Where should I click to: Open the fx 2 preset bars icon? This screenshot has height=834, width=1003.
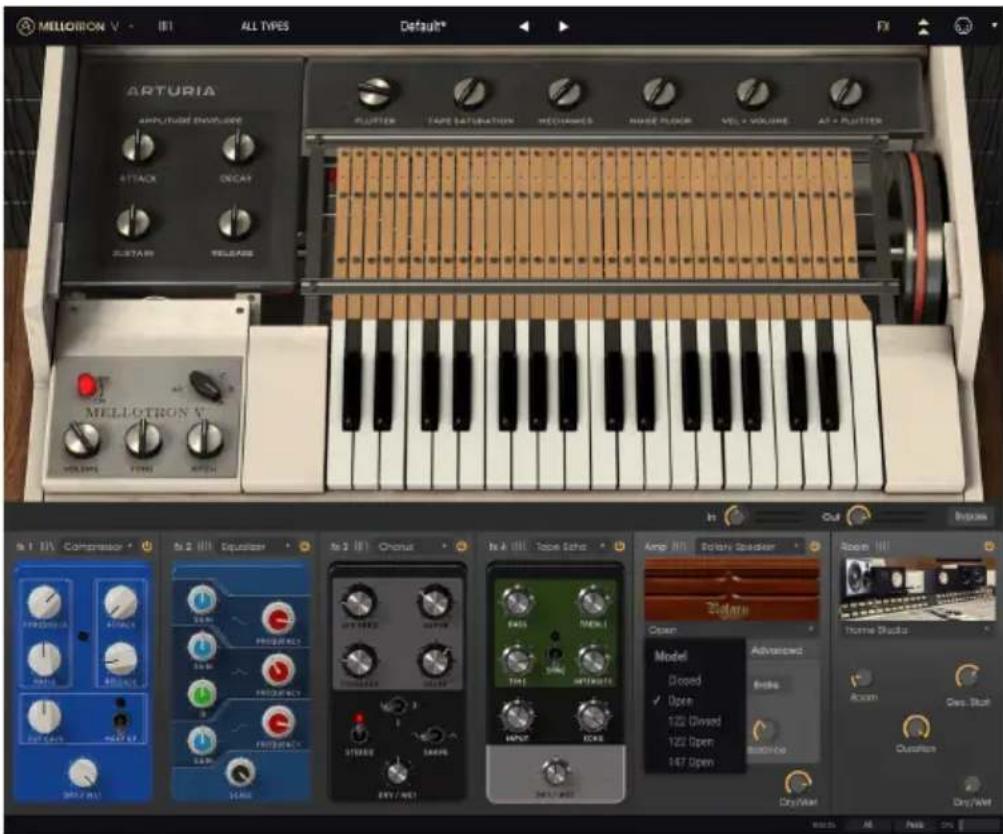204,546
